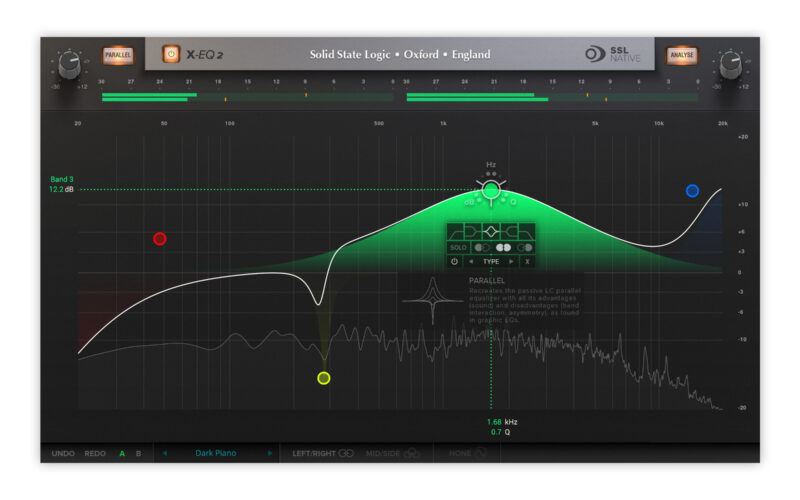Click the REDO button
The height and width of the screenshot is (500, 800).
[95, 453]
